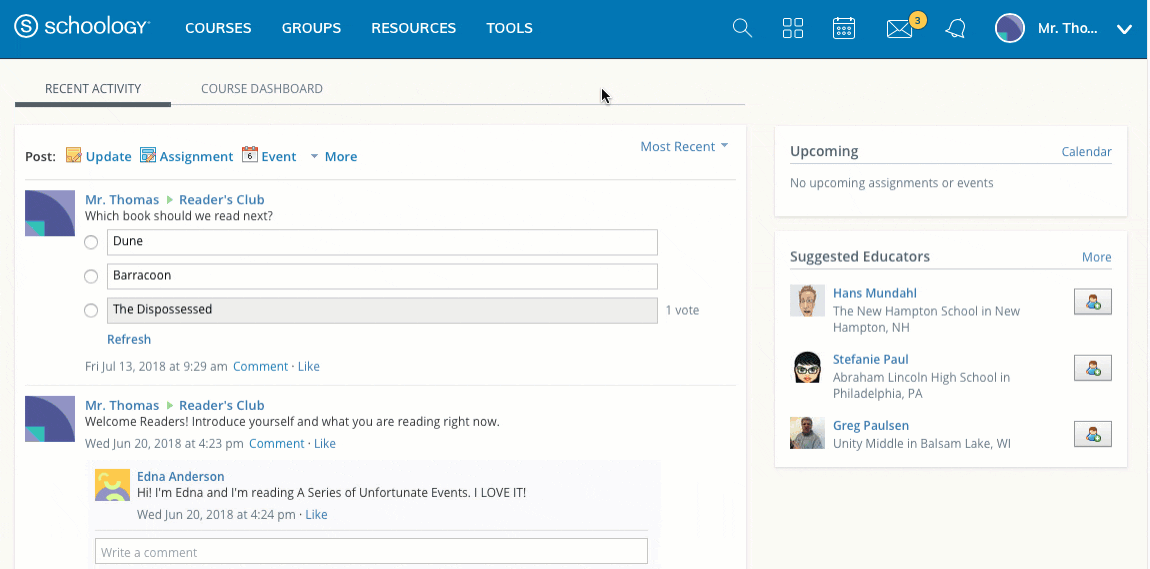Click the Refresh poll link

click(129, 339)
